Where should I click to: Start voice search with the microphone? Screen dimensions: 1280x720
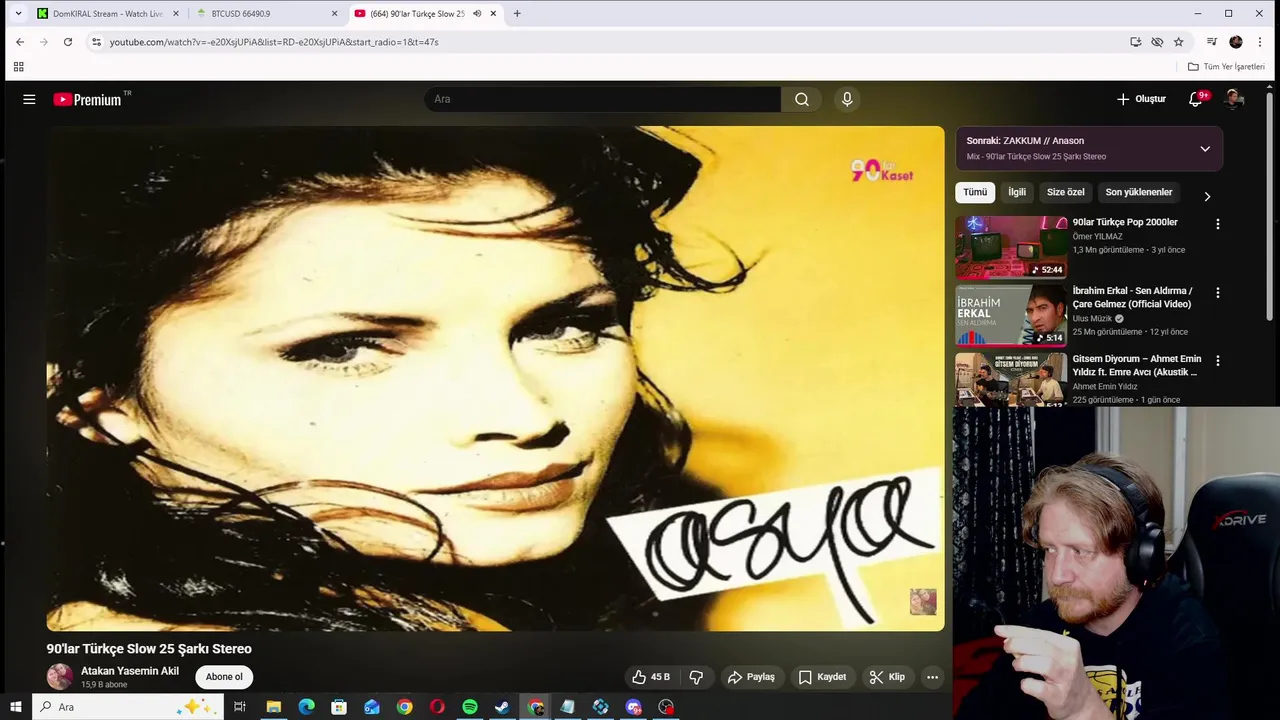coord(847,99)
